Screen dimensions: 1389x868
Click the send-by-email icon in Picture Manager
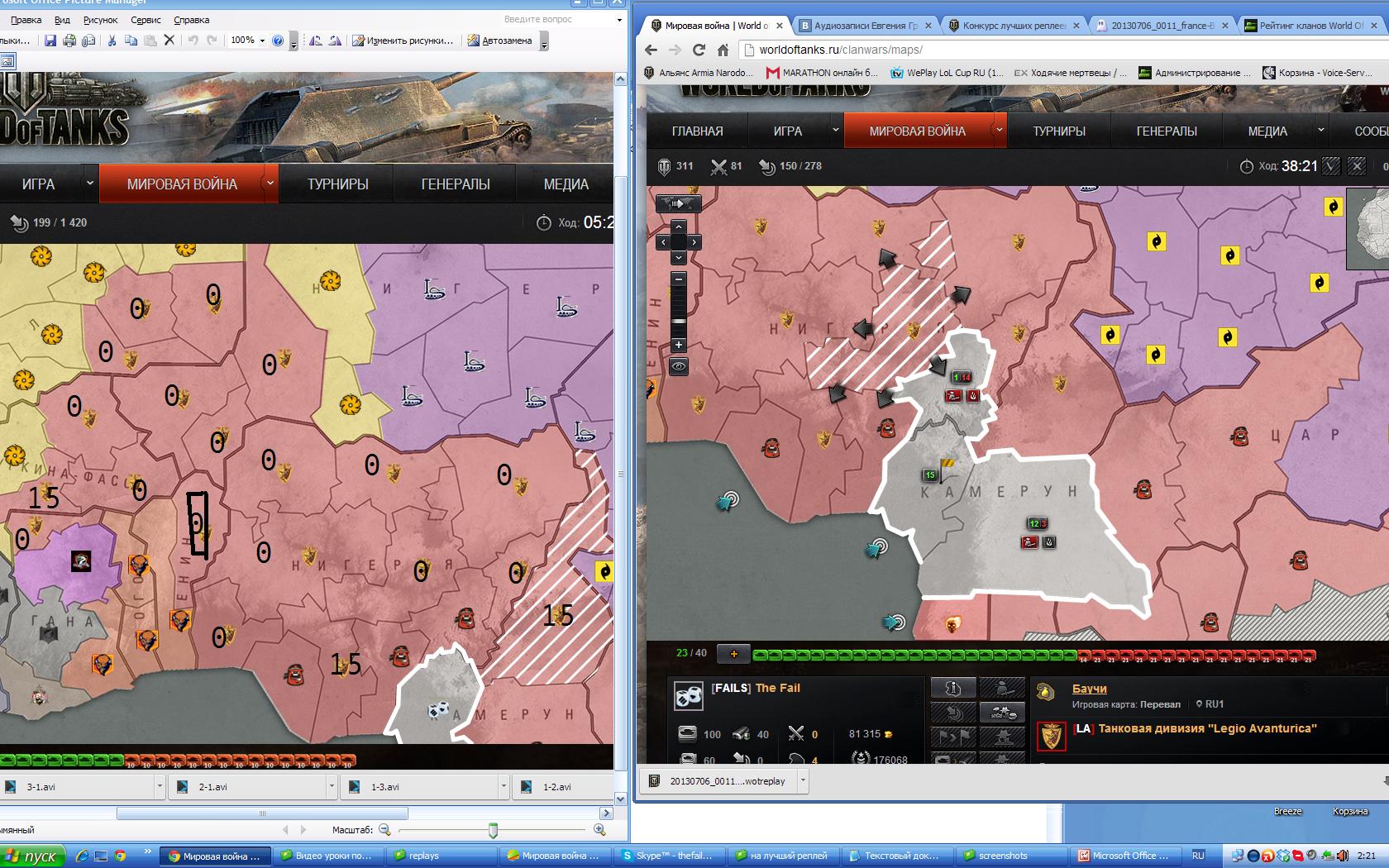(x=88, y=41)
